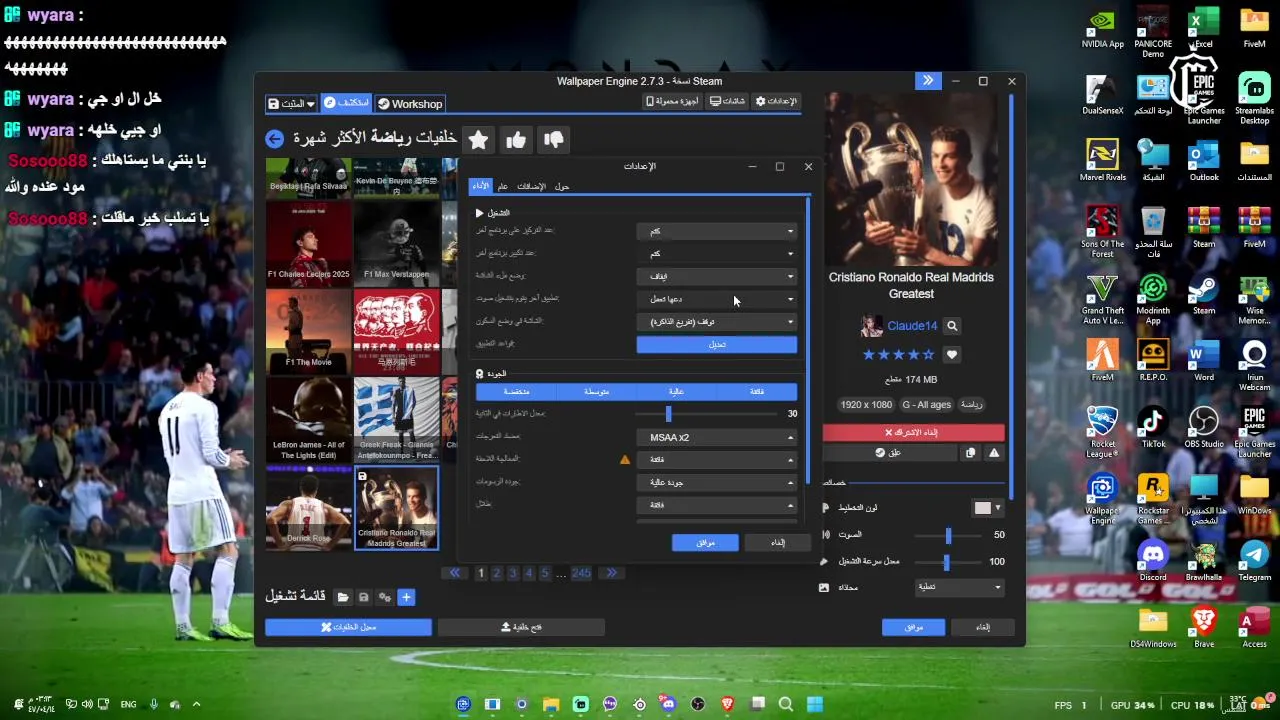The width and height of the screenshot is (1280, 720).
Task: Open Telegram desktop icon
Action: point(1255,561)
